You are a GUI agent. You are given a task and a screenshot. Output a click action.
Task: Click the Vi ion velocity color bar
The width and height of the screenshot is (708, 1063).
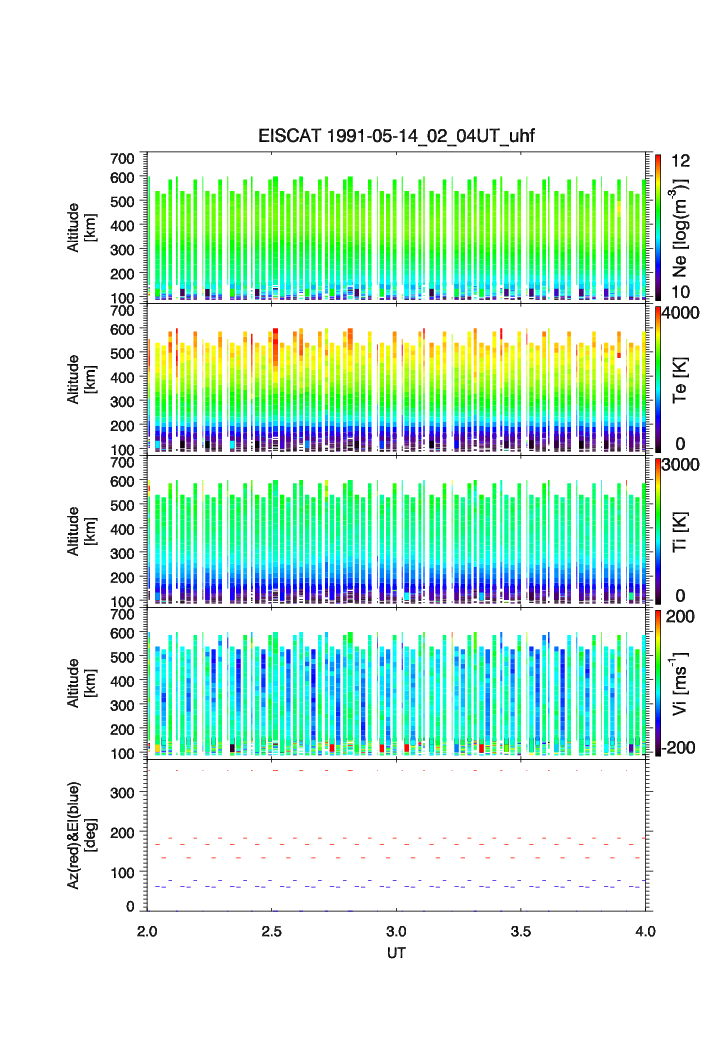(657, 682)
